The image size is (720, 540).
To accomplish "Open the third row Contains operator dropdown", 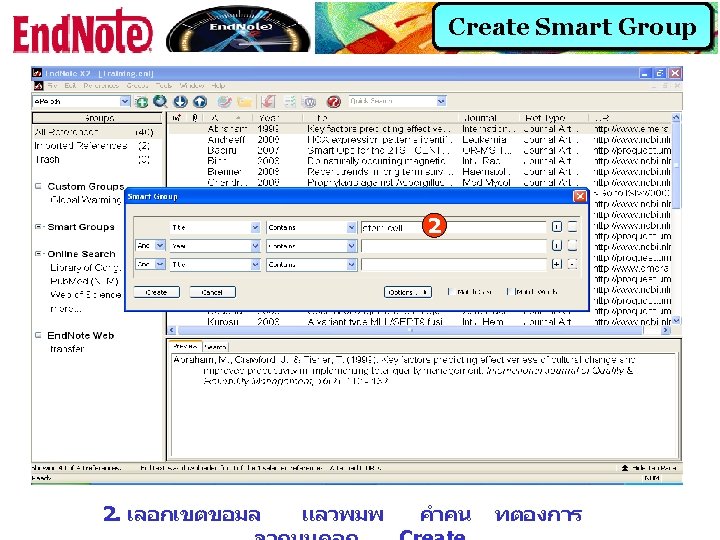I will tap(351, 264).
